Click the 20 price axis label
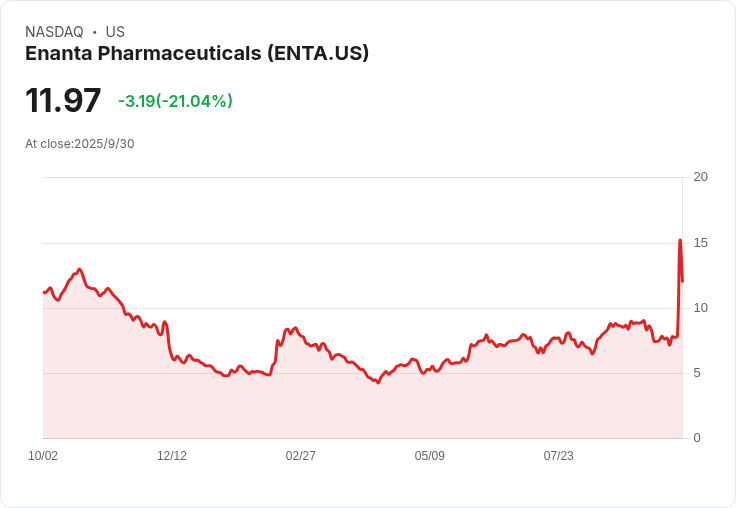The image size is (736, 508). [x=701, y=177]
